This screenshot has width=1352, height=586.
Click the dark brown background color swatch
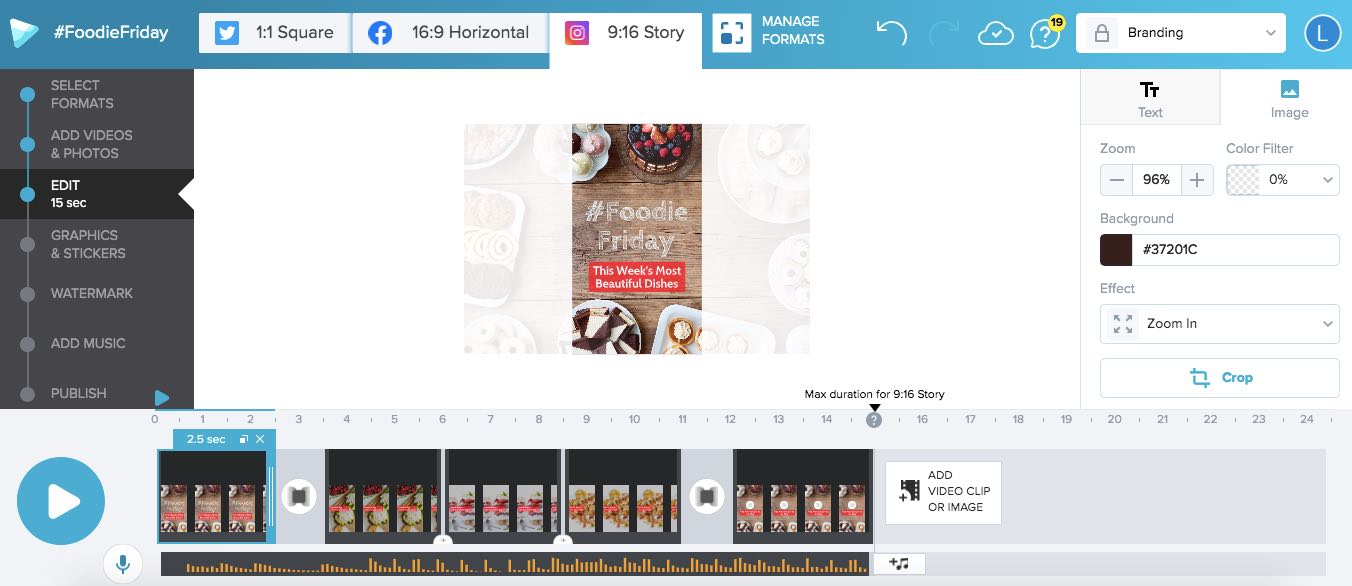[x=1116, y=250]
